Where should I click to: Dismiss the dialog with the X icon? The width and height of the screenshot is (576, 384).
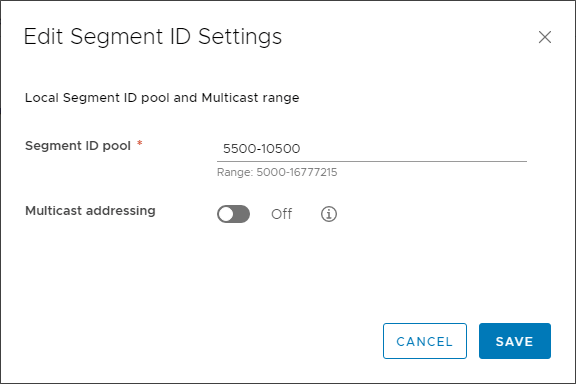coord(545,37)
